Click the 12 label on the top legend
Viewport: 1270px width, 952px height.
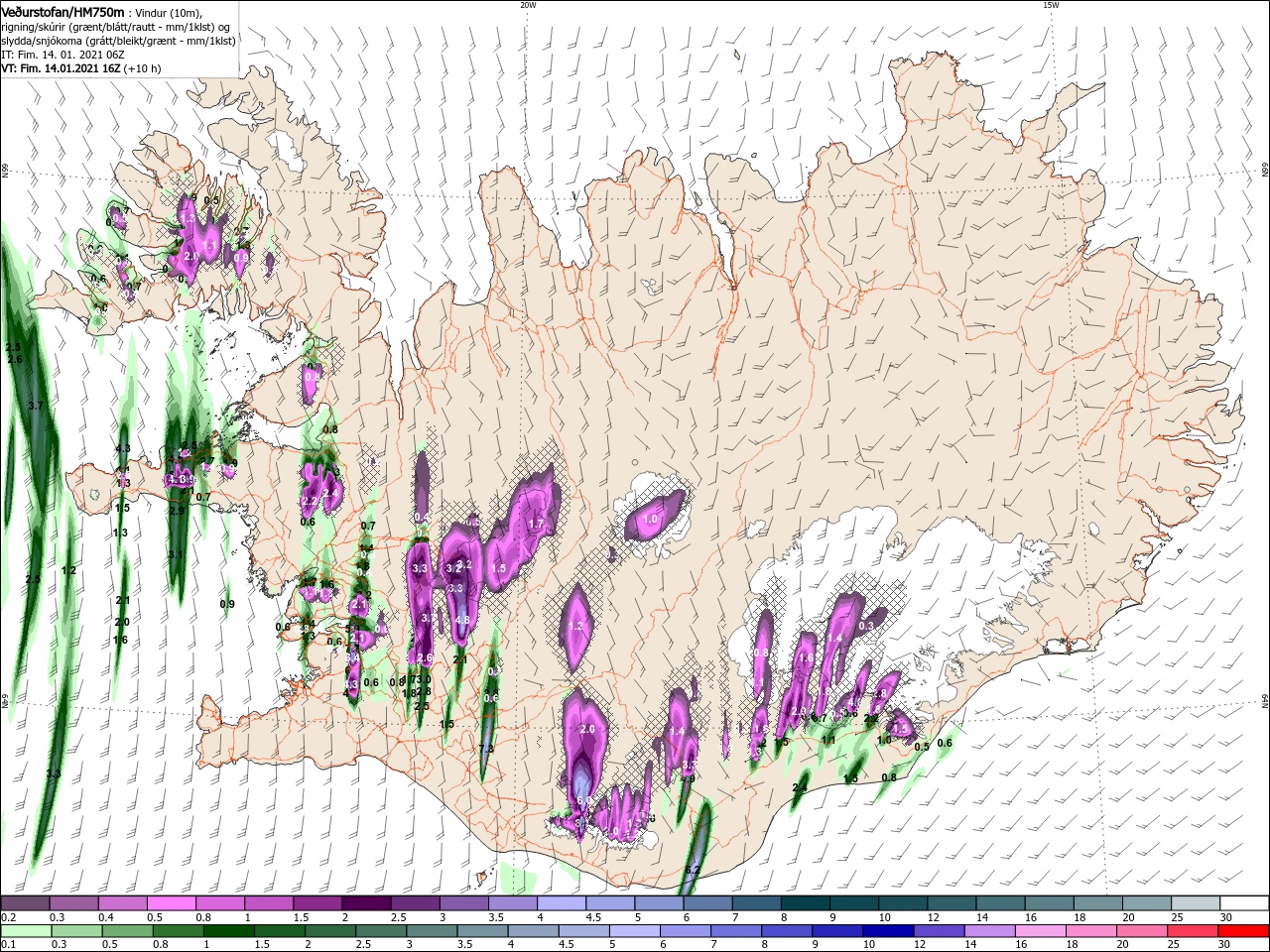(934, 917)
